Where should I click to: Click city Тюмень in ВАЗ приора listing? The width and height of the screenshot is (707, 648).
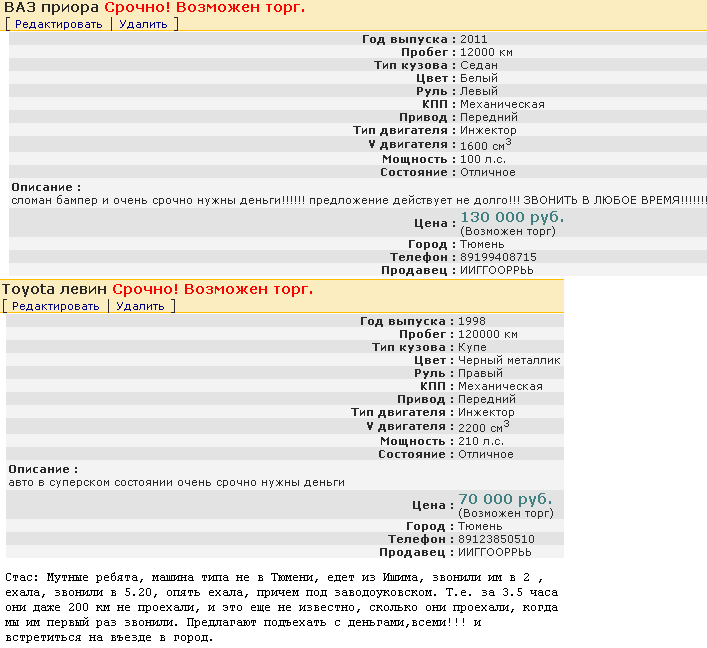point(482,244)
